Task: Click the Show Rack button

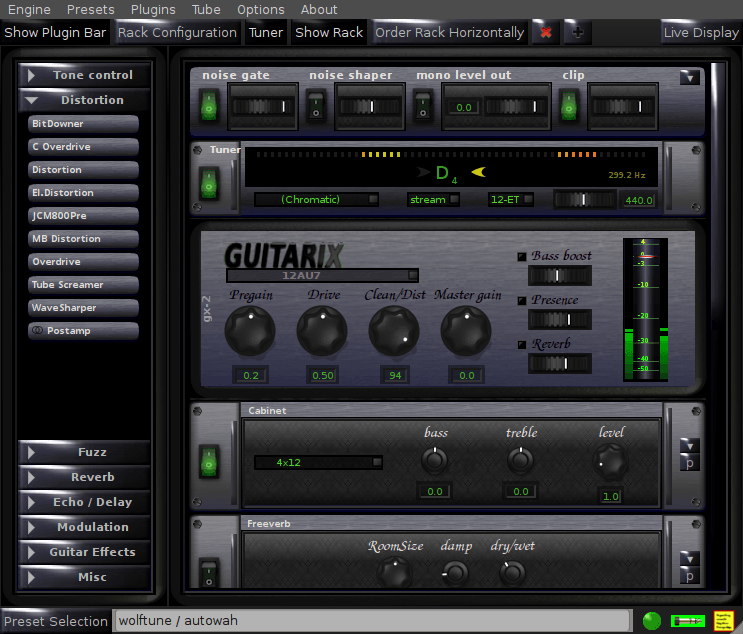Action: pos(329,32)
